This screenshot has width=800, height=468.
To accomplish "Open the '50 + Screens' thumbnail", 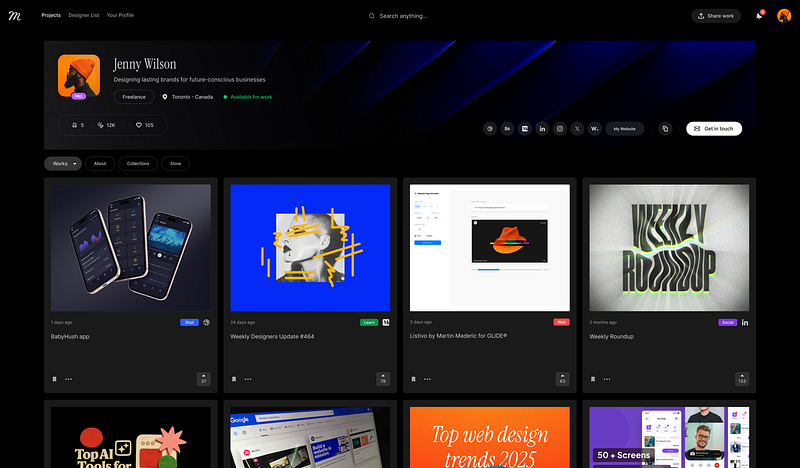I will tap(669, 437).
